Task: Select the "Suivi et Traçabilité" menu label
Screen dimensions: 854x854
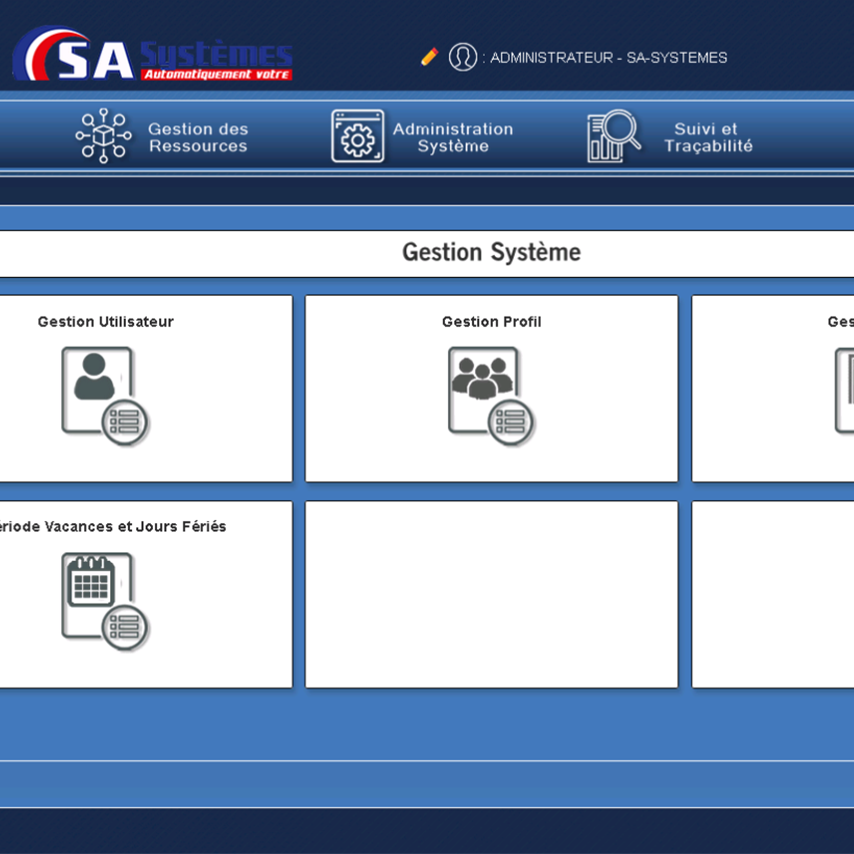Action: pyautogui.click(x=707, y=137)
